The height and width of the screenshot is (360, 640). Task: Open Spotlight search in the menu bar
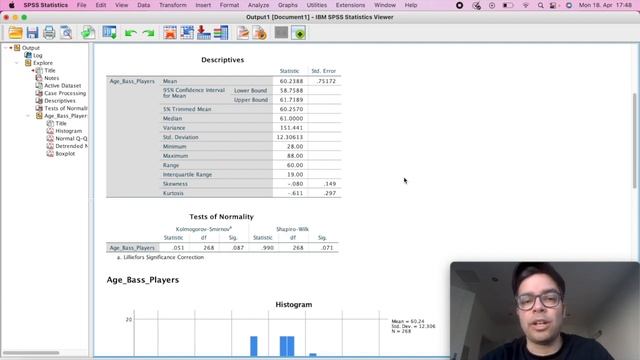pyautogui.click(x=540, y=5)
